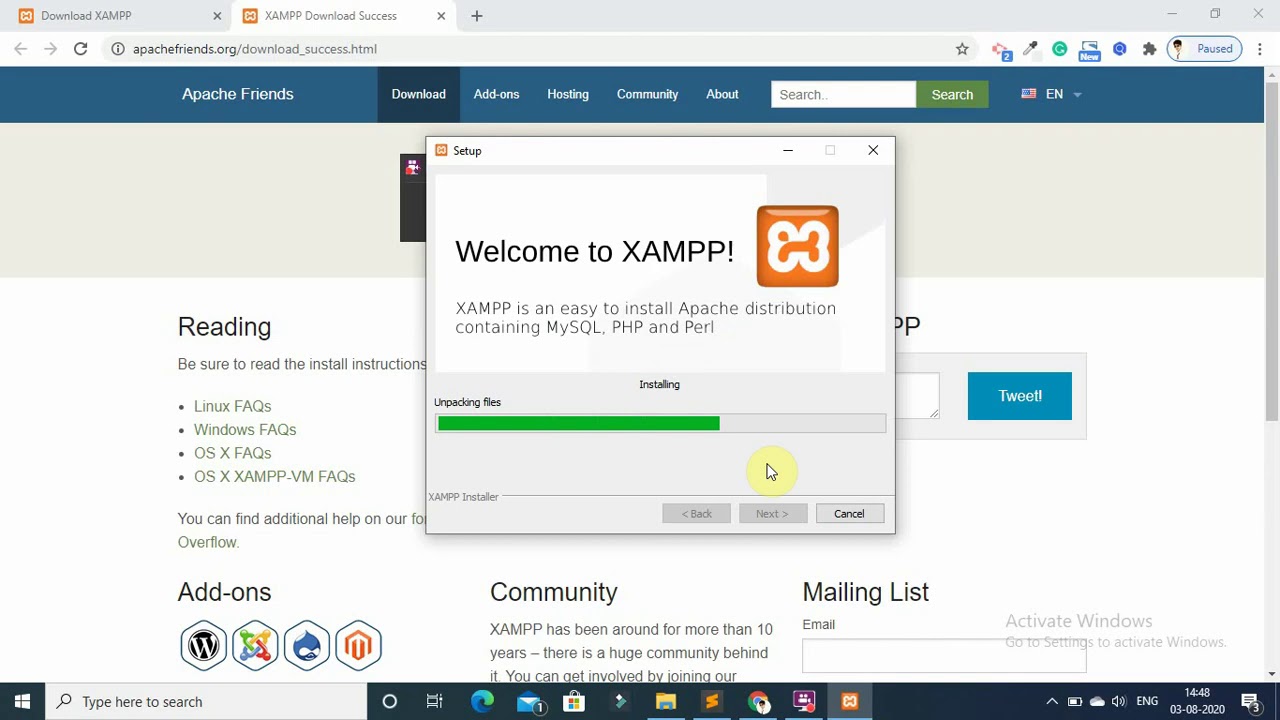Launch Microsoft Edge from taskbar
Image resolution: width=1280 pixels, height=720 pixels.
pyautogui.click(x=482, y=702)
